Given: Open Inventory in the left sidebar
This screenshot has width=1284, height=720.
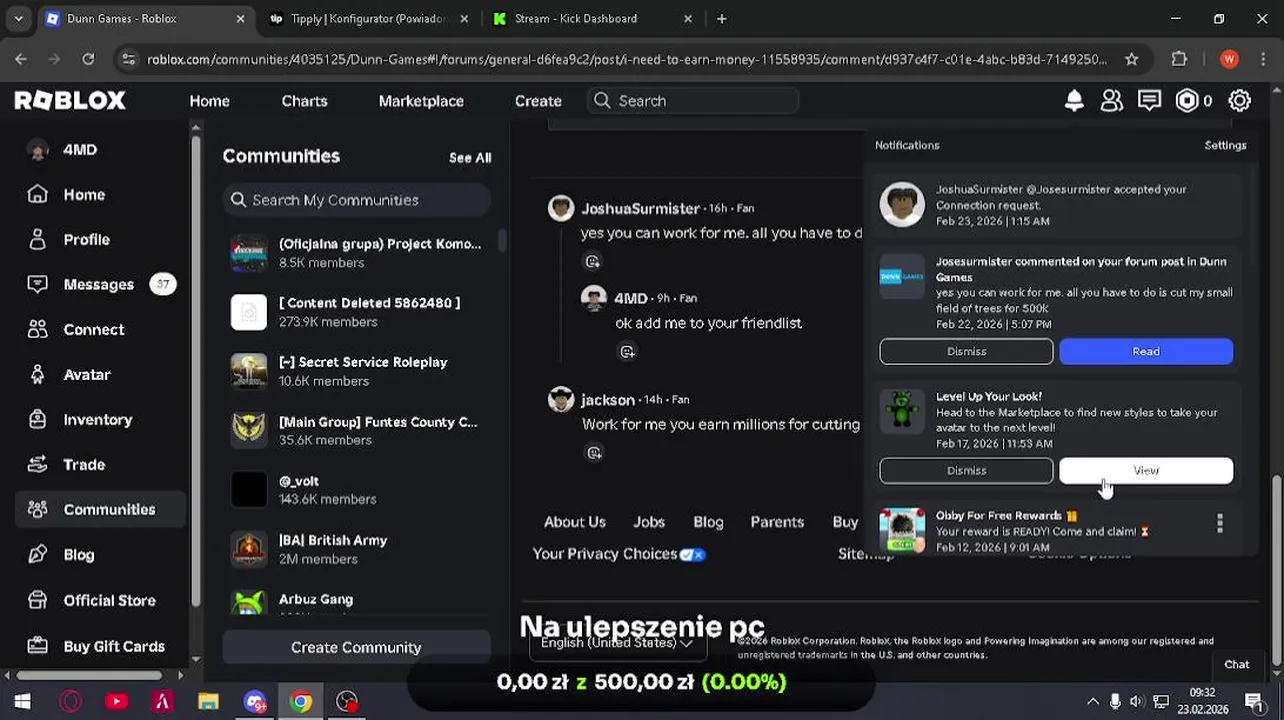Looking at the screenshot, I should click(x=100, y=420).
